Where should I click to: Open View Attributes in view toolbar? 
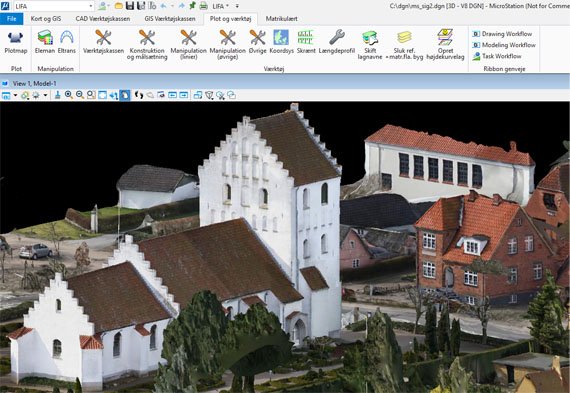coord(6,95)
